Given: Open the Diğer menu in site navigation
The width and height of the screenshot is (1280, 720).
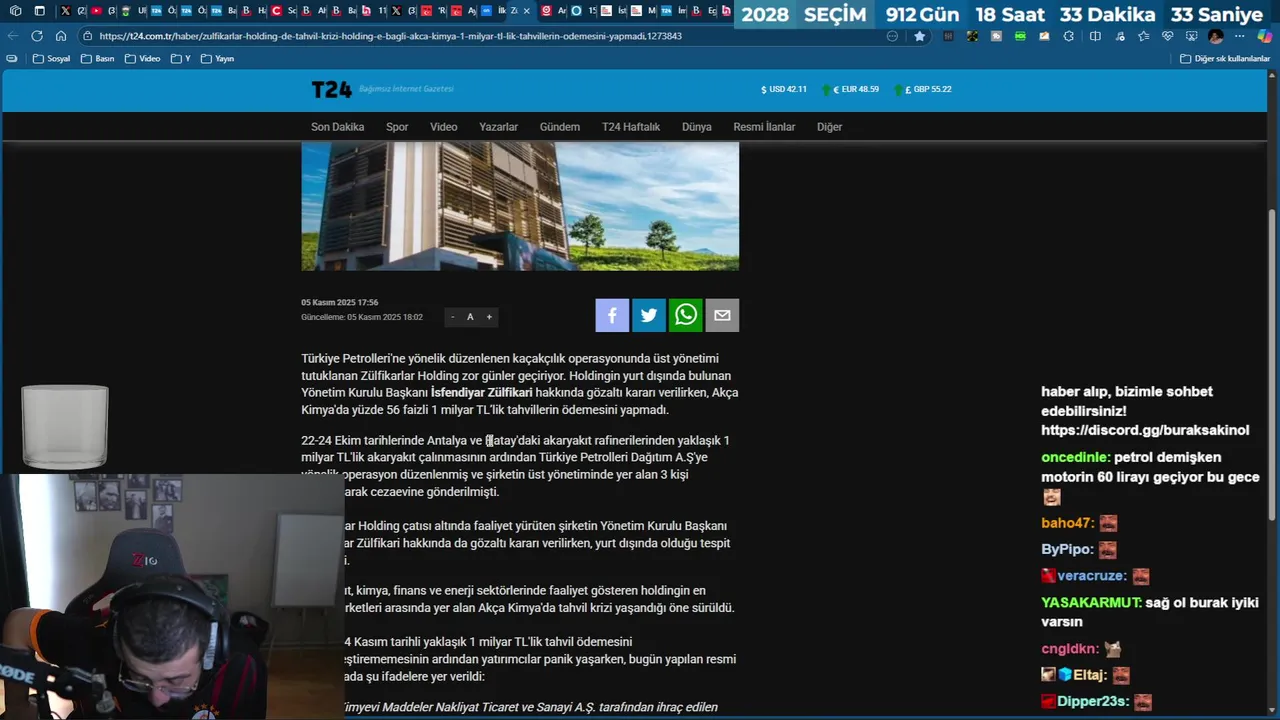Looking at the screenshot, I should (829, 127).
